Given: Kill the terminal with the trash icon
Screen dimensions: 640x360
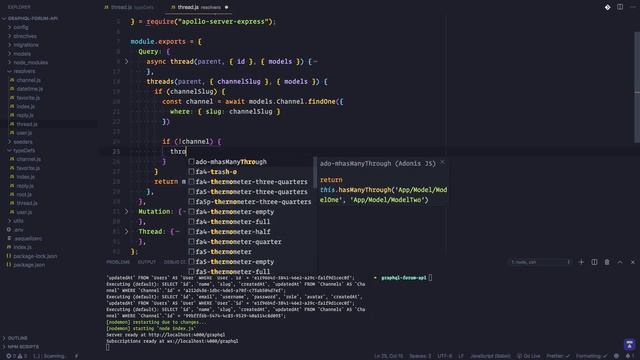Looking at the screenshot, I should (x=607, y=262).
